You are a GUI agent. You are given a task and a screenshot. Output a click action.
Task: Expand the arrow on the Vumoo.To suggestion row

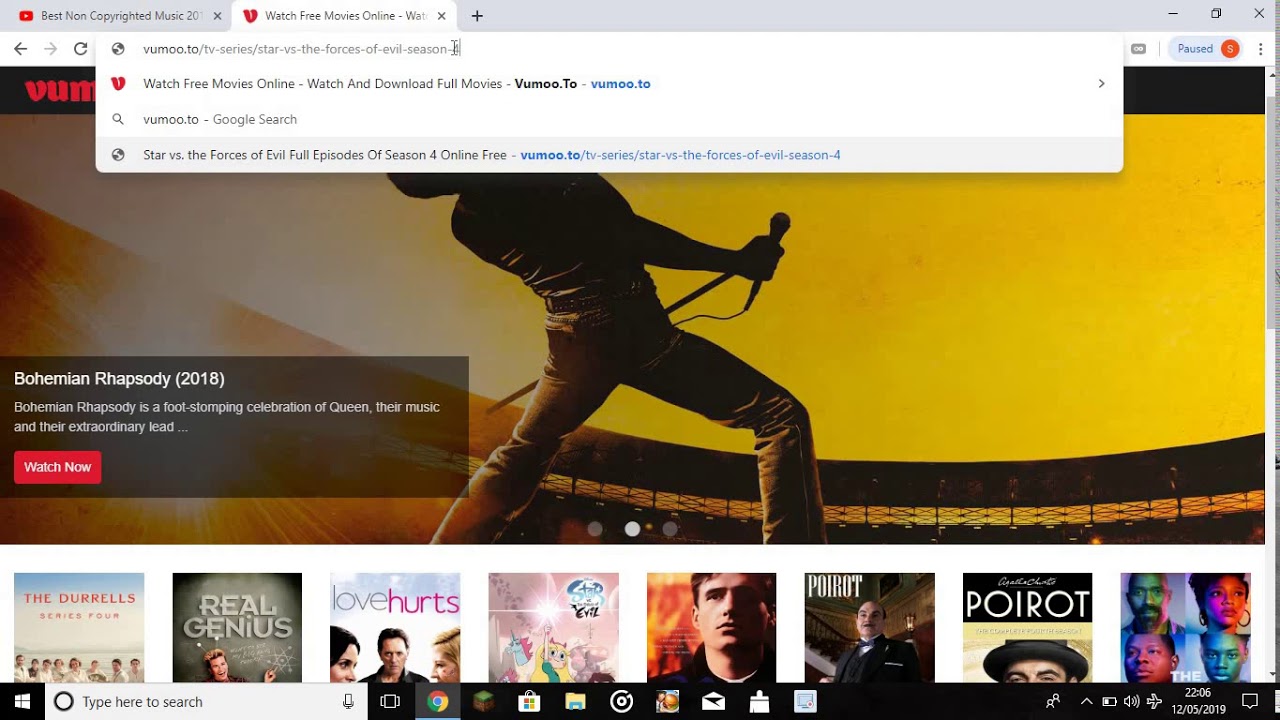[x=1101, y=84]
